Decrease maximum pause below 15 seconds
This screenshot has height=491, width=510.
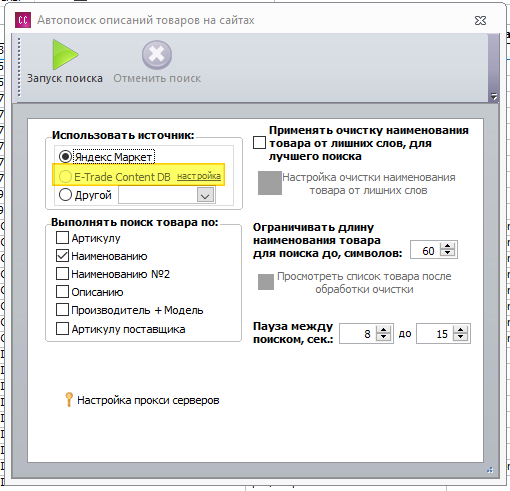point(460,337)
